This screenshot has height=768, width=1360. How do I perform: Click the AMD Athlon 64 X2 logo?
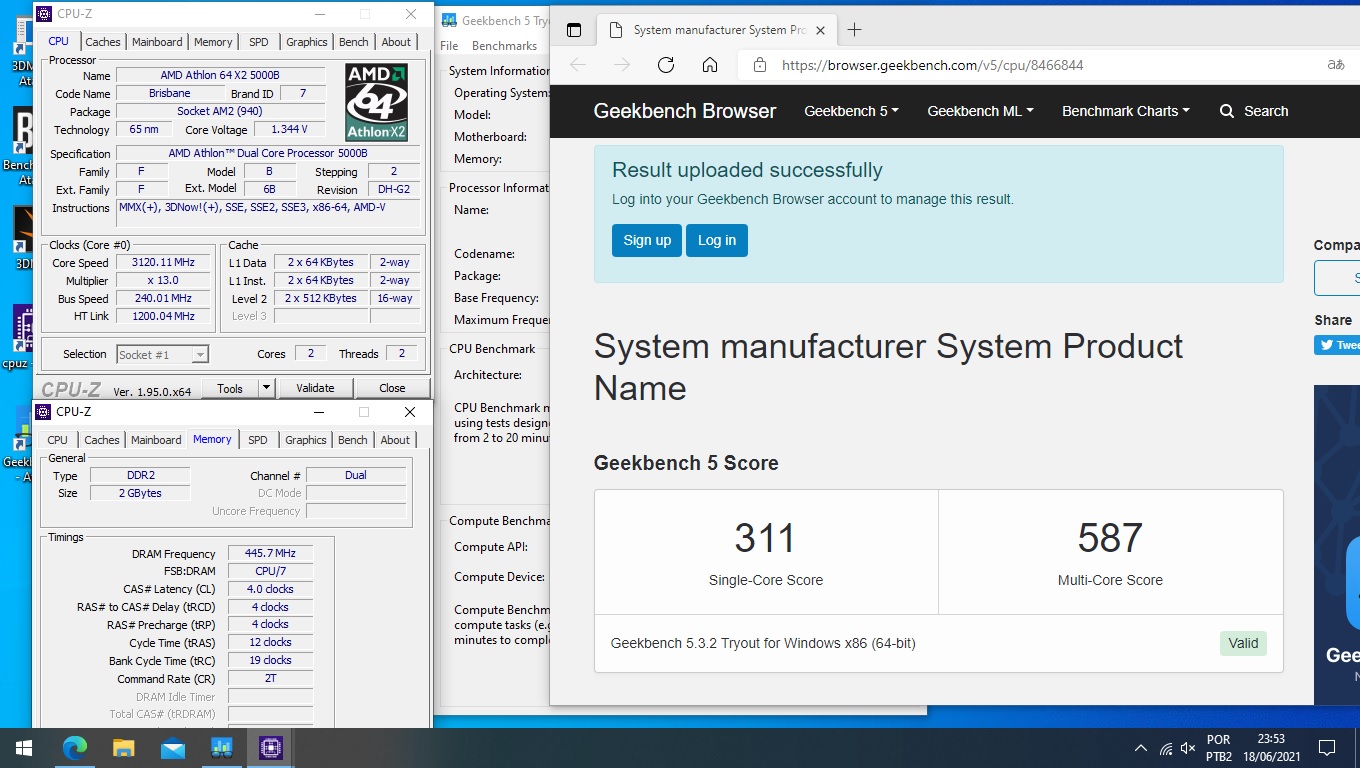[x=376, y=102]
